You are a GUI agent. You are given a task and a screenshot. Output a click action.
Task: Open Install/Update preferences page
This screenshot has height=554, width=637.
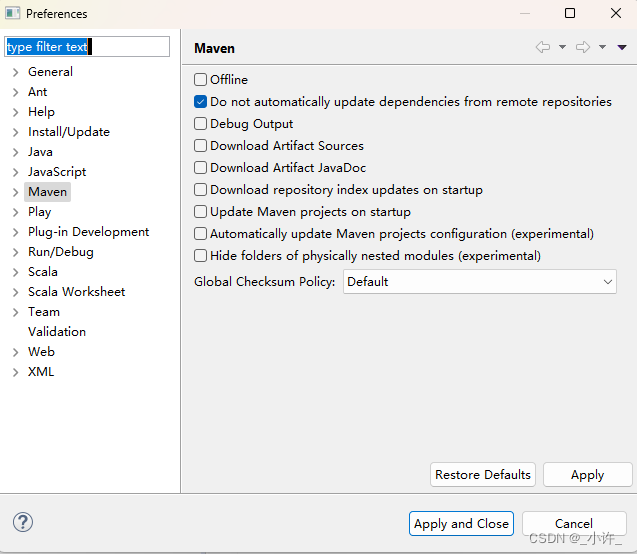click(69, 132)
